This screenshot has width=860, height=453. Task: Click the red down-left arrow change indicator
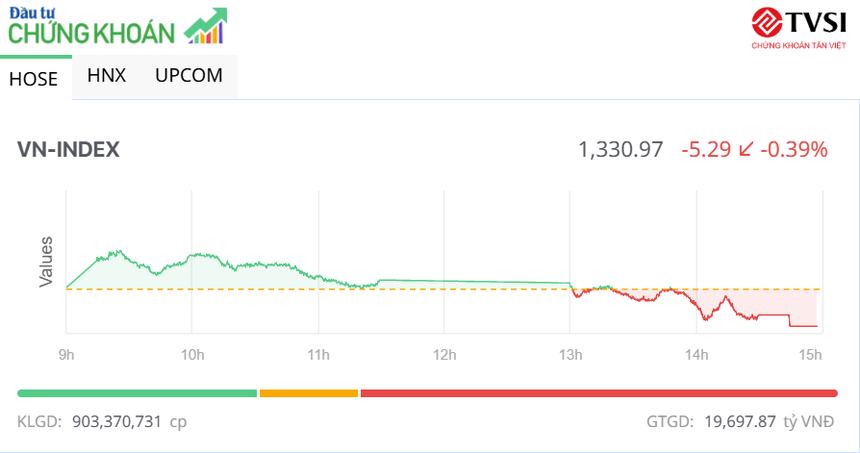[745, 150]
